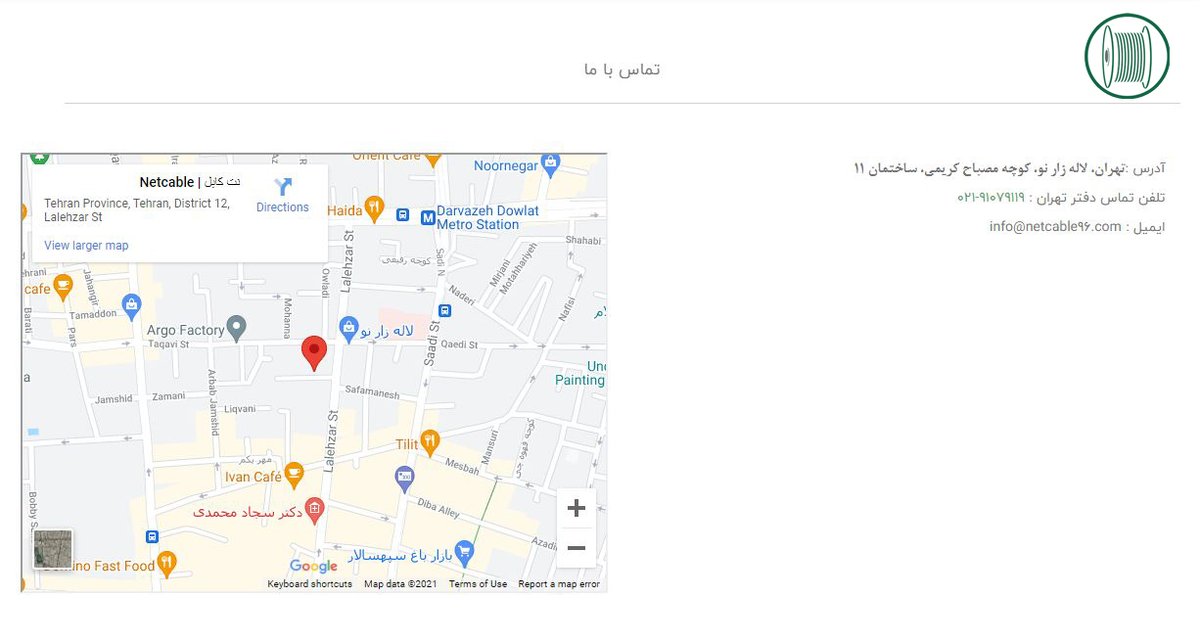Click the Tilit restaurant pin
The image size is (1200, 643).
(430, 440)
